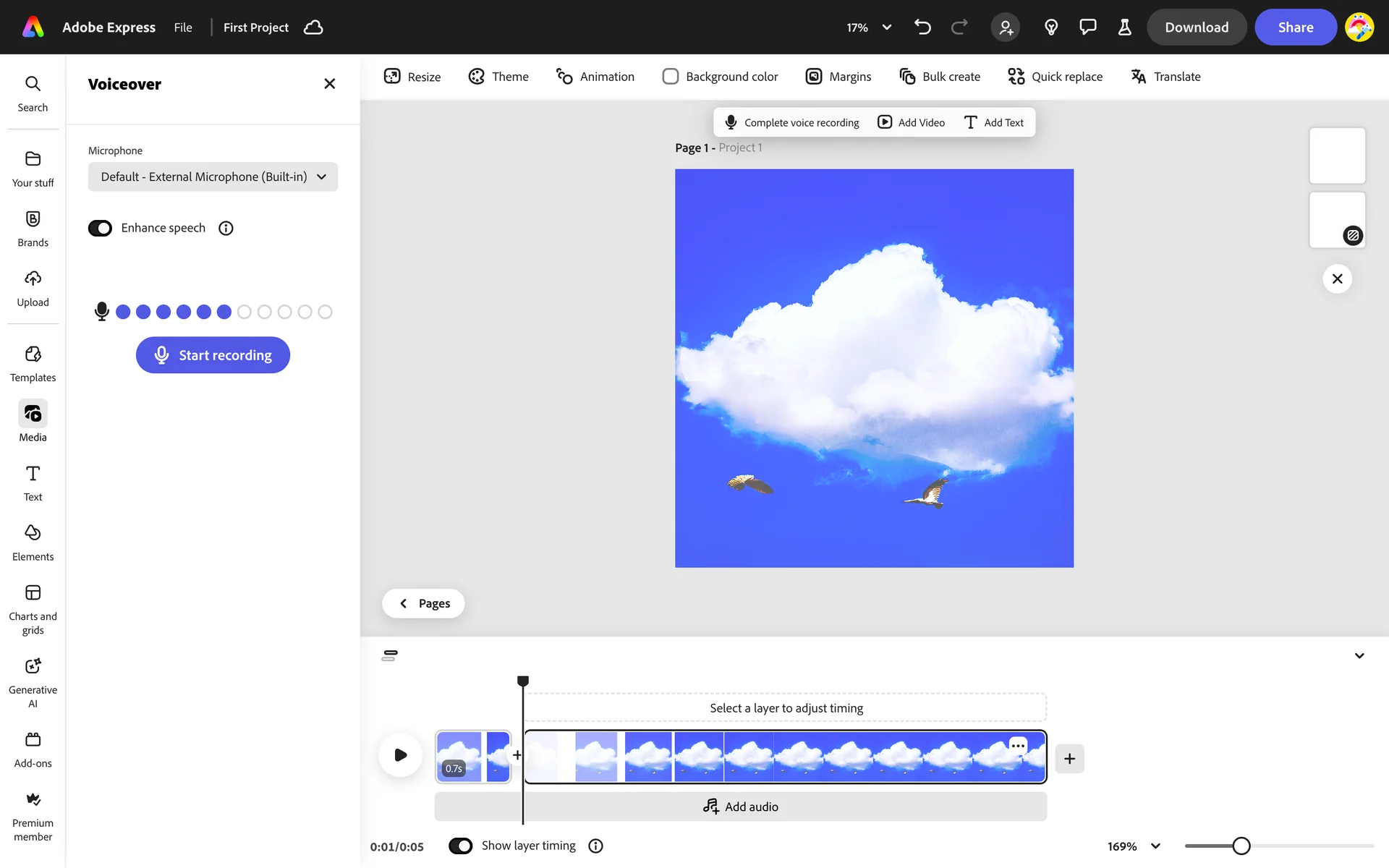Expand the Microphone device dropdown

(x=213, y=177)
